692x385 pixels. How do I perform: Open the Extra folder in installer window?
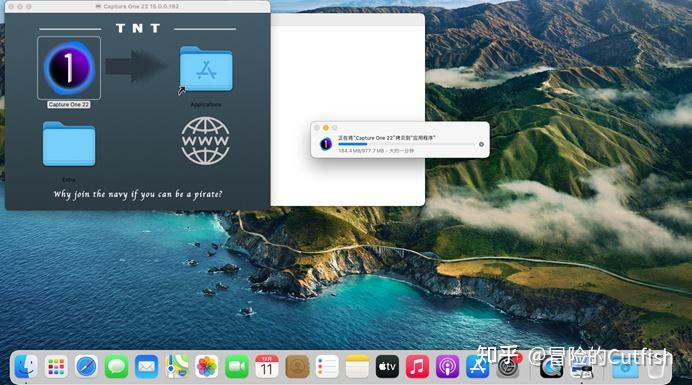(x=69, y=144)
